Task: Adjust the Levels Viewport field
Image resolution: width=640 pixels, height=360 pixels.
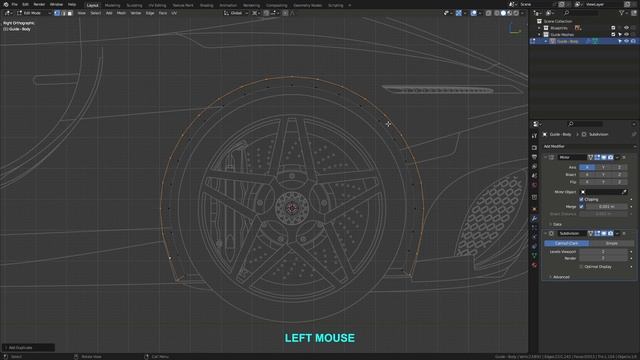Action: (603, 251)
